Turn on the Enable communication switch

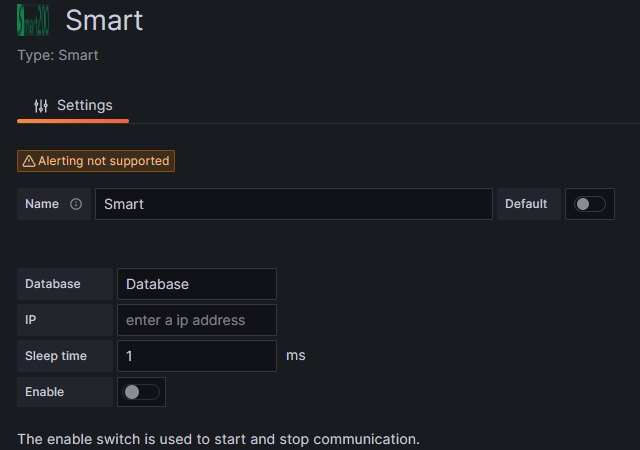(x=141, y=392)
